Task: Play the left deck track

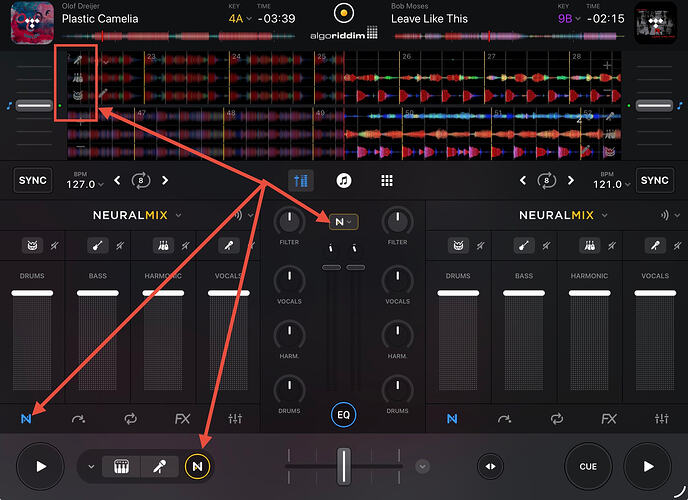Action: point(40,466)
